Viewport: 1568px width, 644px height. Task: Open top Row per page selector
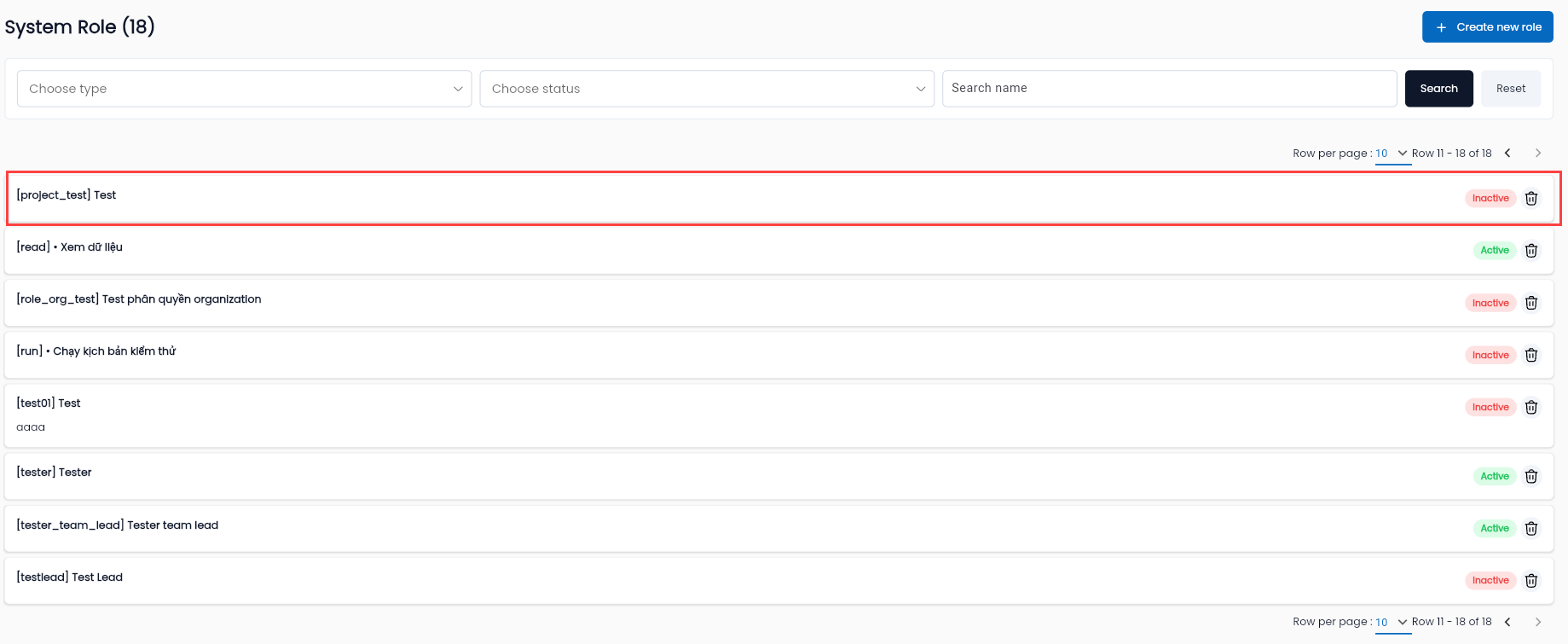coord(1392,154)
